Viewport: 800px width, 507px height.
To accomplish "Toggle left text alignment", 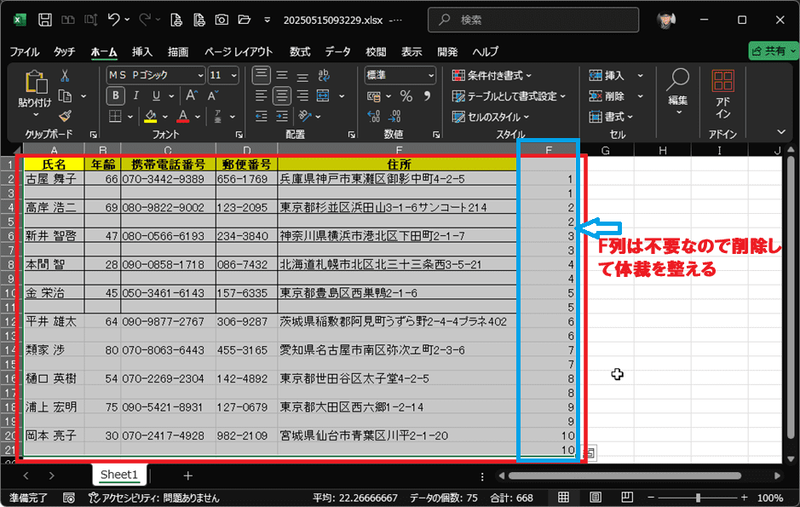I will pos(261,96).
